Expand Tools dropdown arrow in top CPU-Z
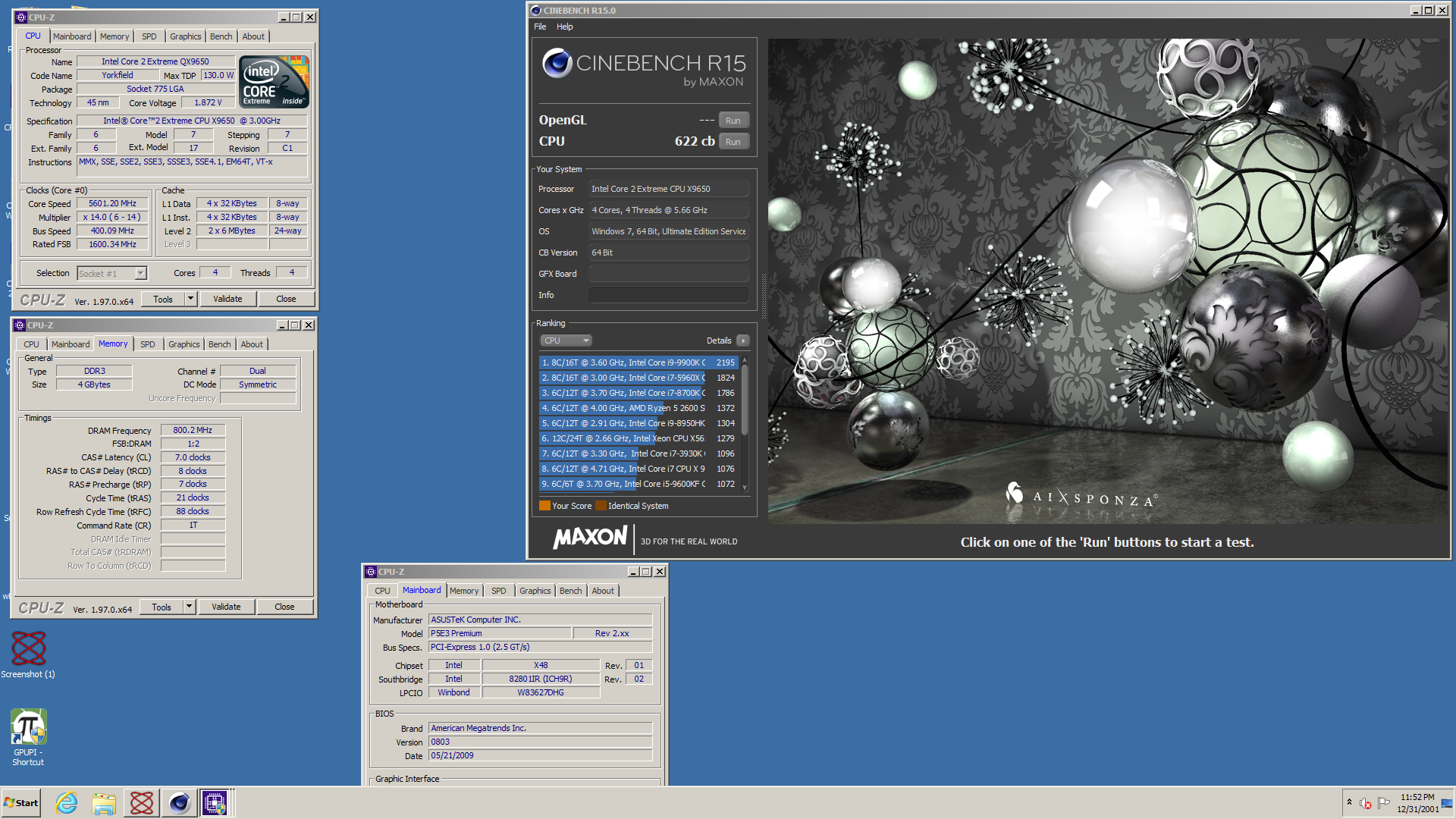1456x819 pixels. pos(191,299)
